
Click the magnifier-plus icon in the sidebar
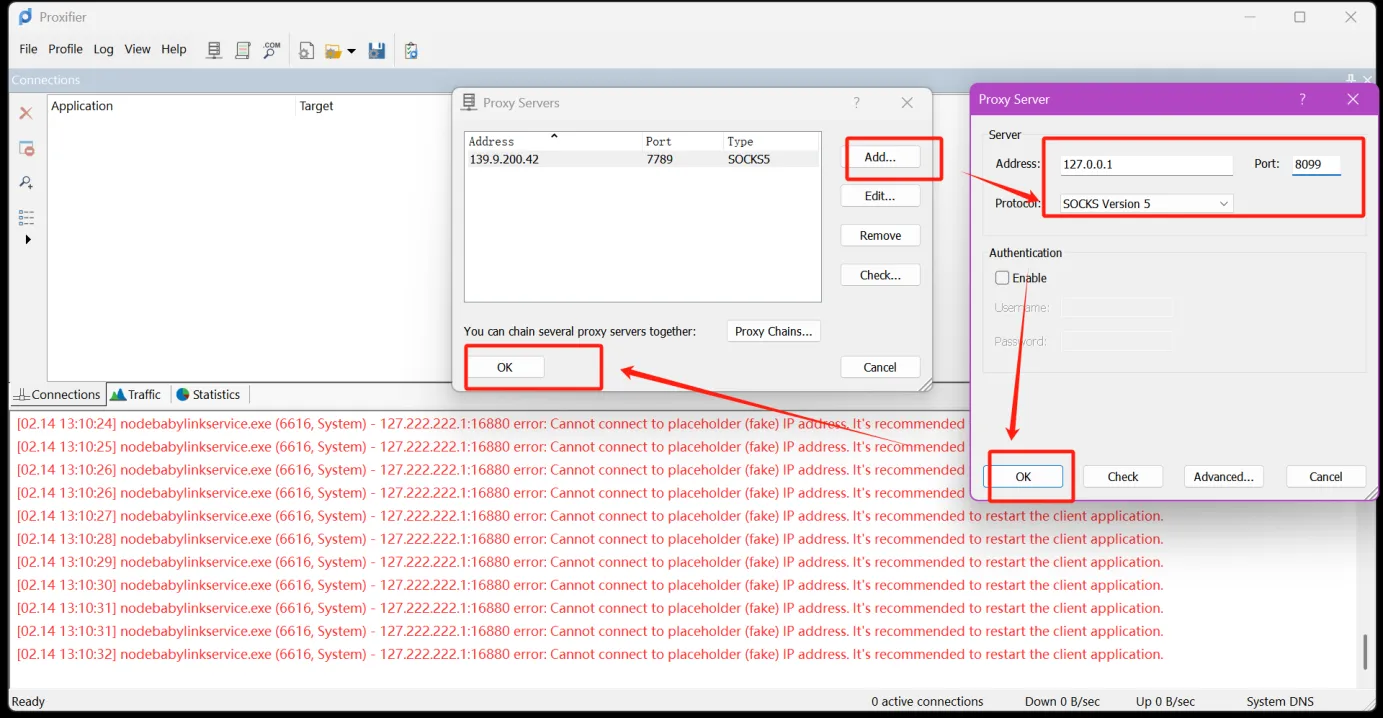pos(26,182)
